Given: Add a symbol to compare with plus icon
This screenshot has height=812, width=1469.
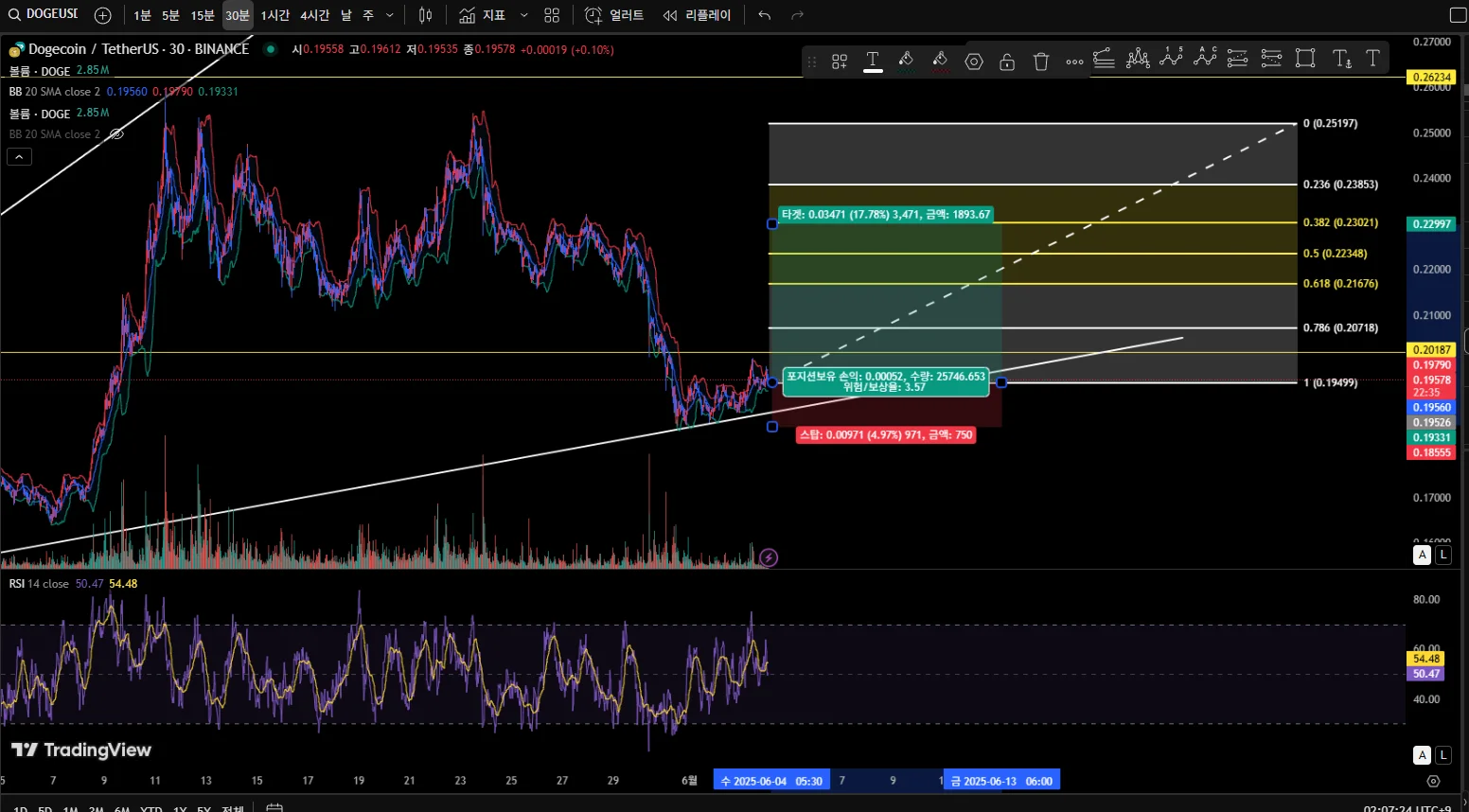Looking at the screenshot, I should (103, 15).
